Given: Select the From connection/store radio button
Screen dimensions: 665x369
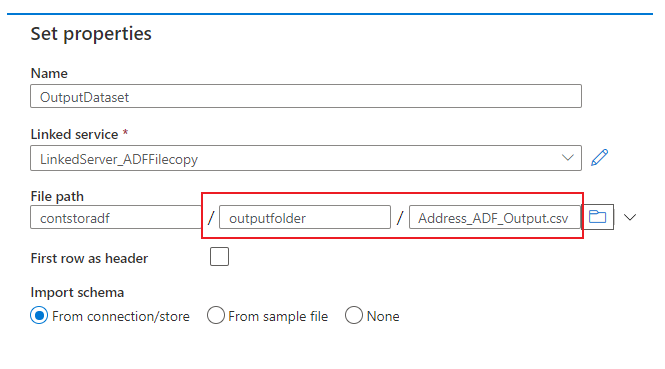Looking at the screenshot, I should (x=39, y=316).
